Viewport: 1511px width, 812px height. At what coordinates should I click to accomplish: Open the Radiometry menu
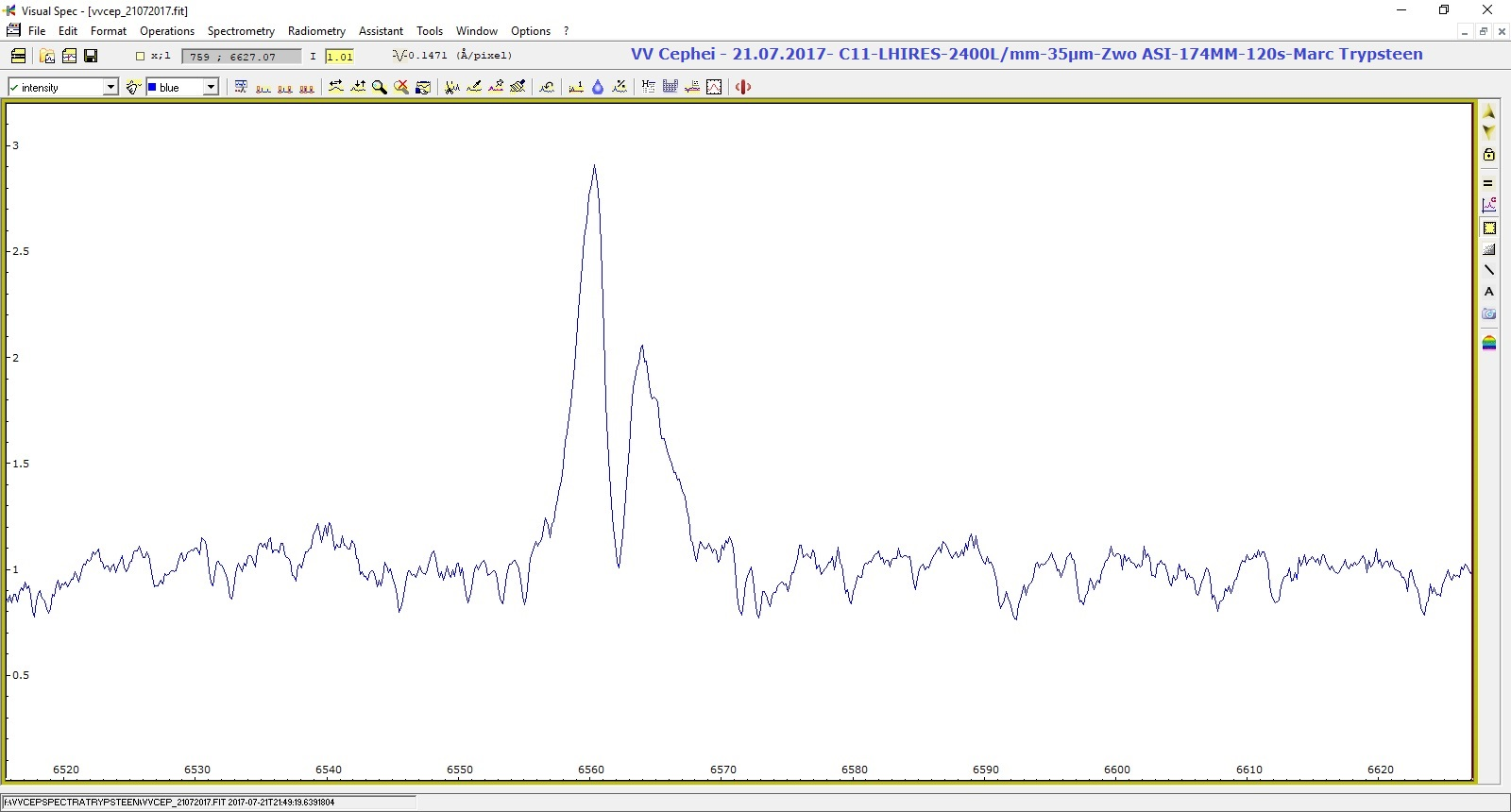316,31
